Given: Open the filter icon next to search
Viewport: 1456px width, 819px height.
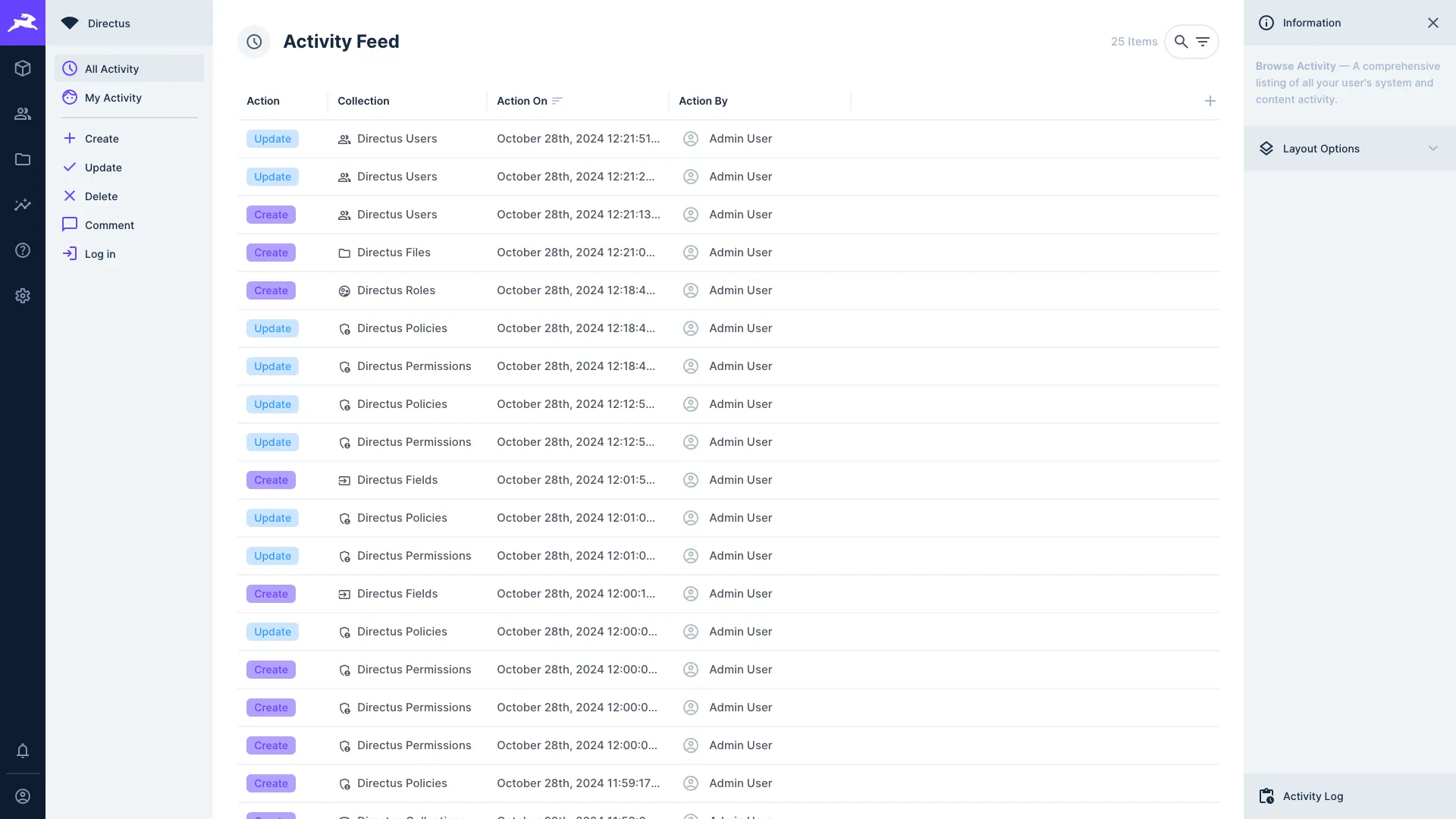Looking at the screenshot, I should click(1203, 42).
